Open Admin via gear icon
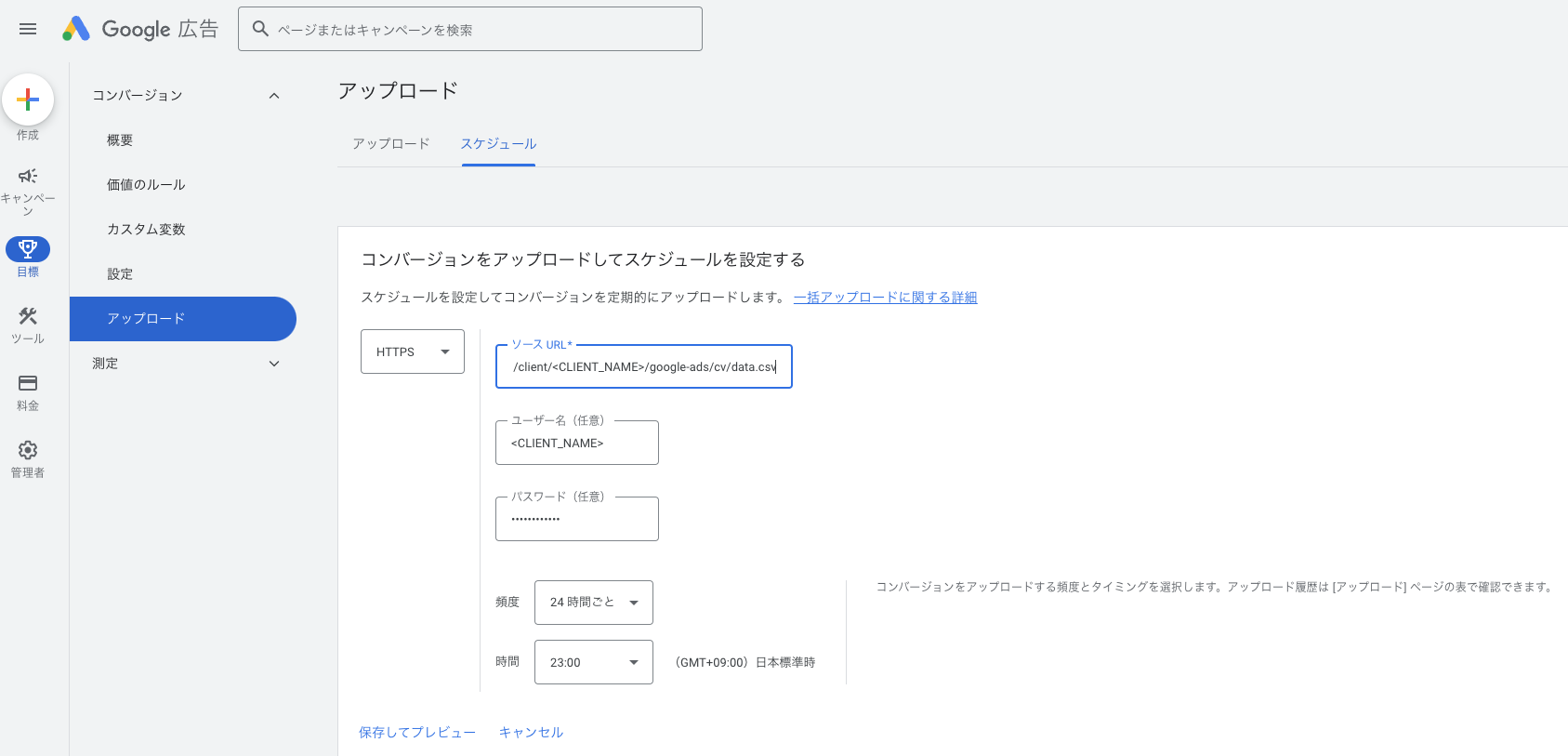The height and width of the screenshot is (756, 1568). click(x=28, y=450)
